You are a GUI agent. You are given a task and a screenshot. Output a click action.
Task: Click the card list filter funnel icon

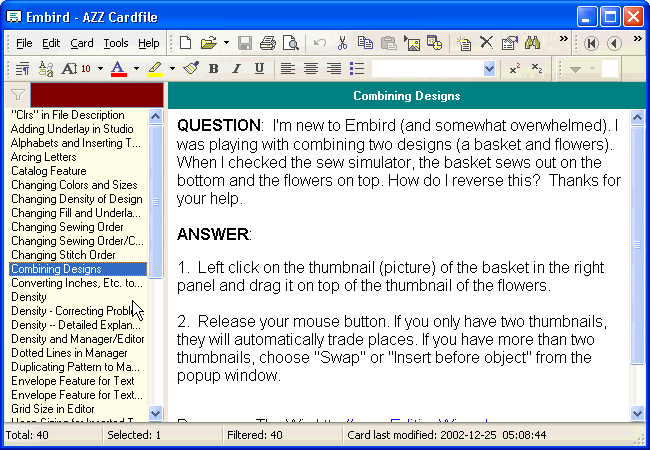click(x=18, y=95)
